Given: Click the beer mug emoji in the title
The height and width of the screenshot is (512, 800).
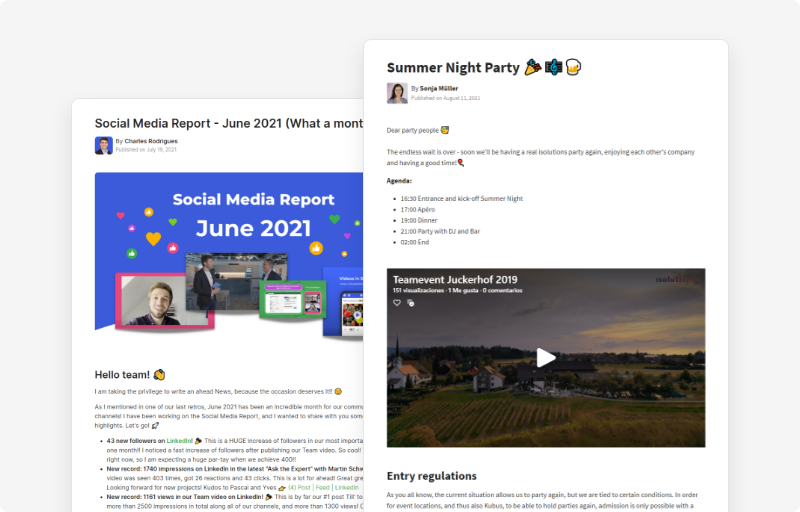Looking at the screenshot, I should click(x=573, y=67).
